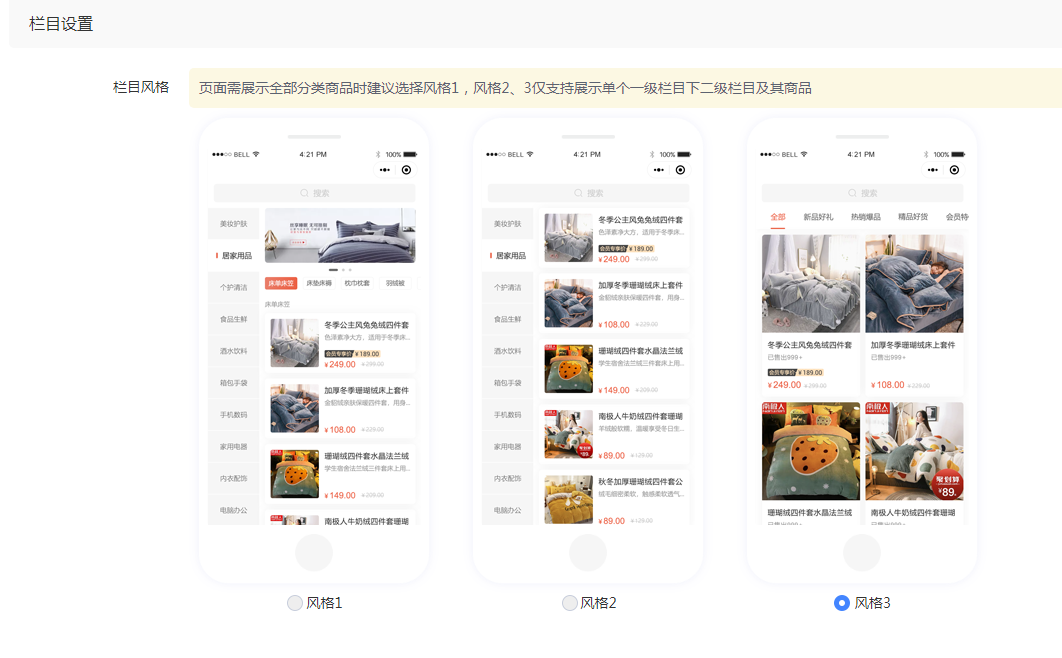Click the round home button on 风格2 phone
This screenshot has width=1062, height=658.
tap(588, 553)
